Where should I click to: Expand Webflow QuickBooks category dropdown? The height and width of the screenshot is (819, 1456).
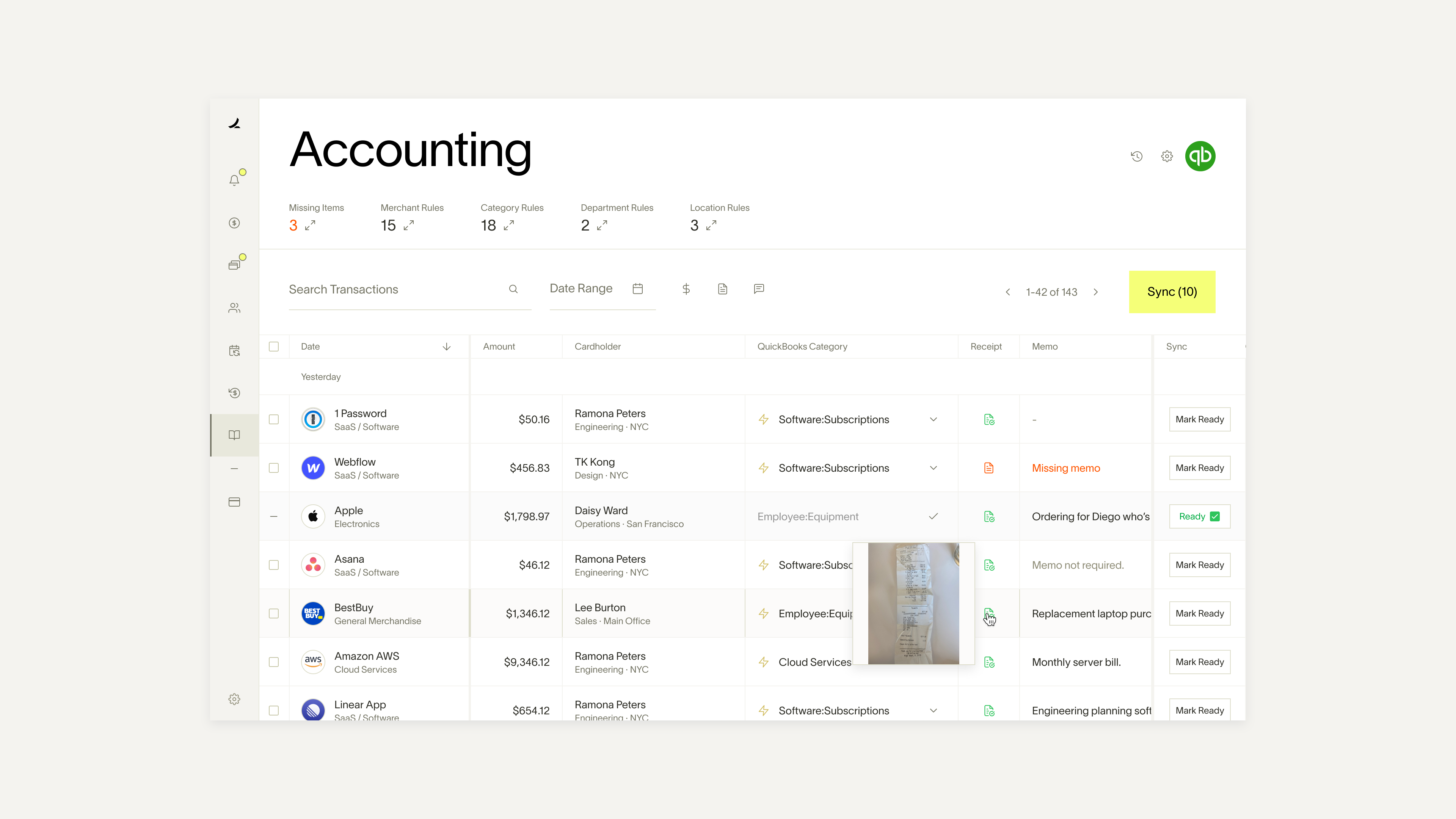pyautogui.click(x=933, y=468)
